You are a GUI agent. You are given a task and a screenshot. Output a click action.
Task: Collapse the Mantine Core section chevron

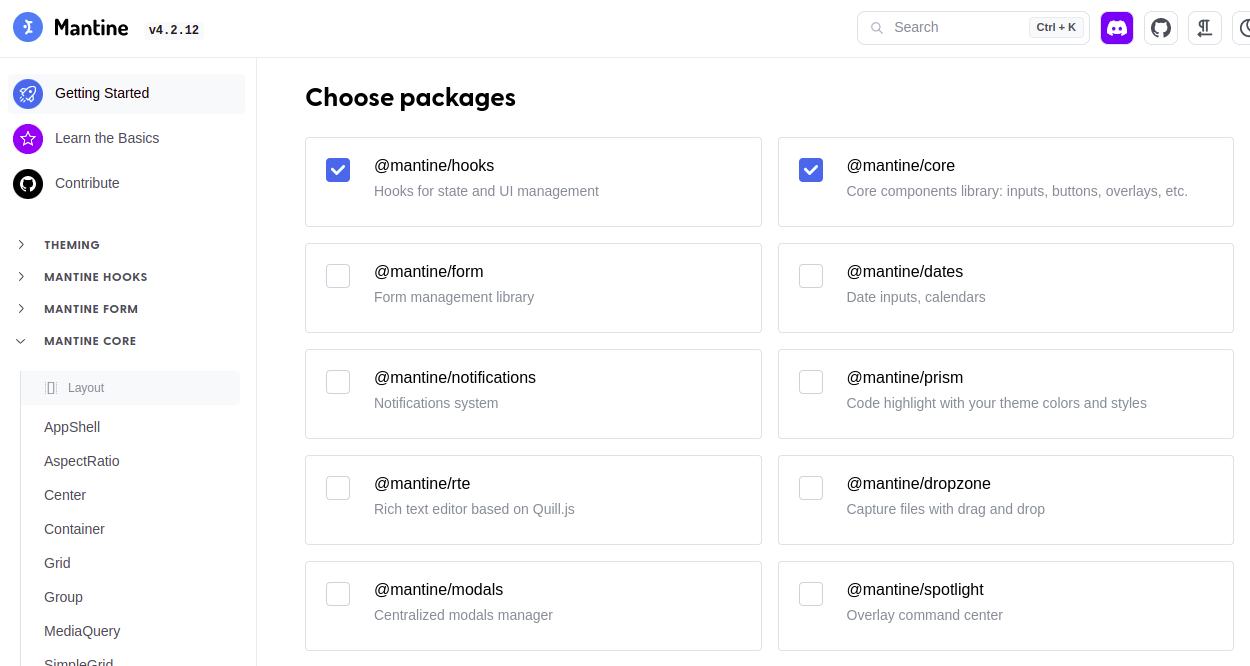(21, 341)
